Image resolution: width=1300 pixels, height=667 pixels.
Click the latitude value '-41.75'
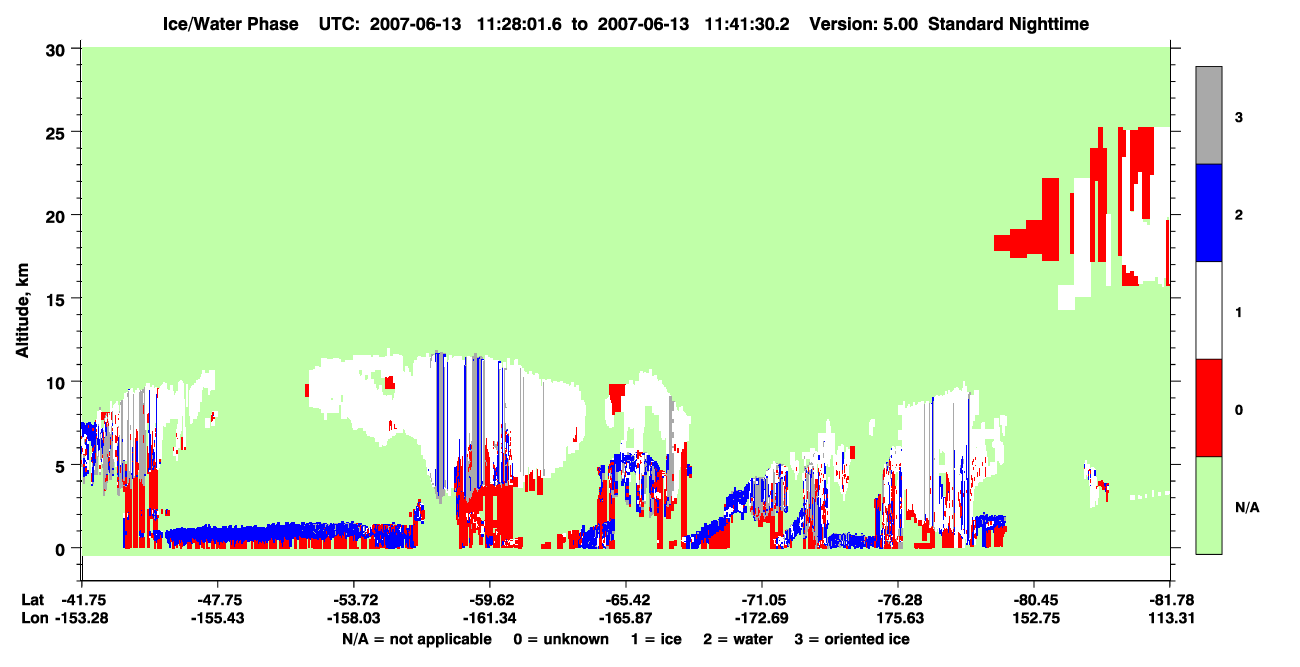(81, 600)
